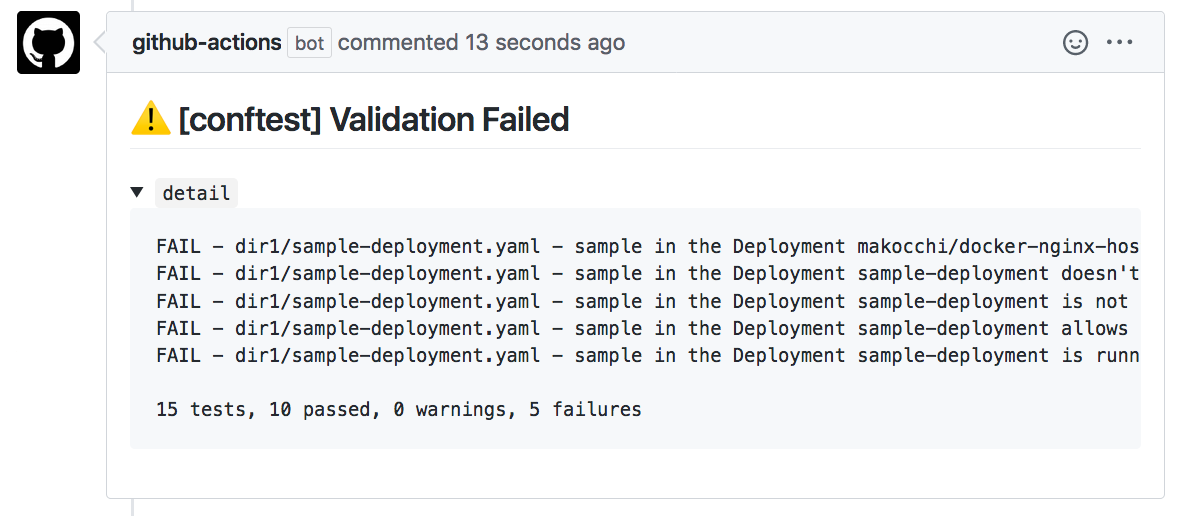Click the 'makocchi/docker-nginx-hos' text in output
The width and height of the screenshot is (1184, 516).
tap(998, 247)
